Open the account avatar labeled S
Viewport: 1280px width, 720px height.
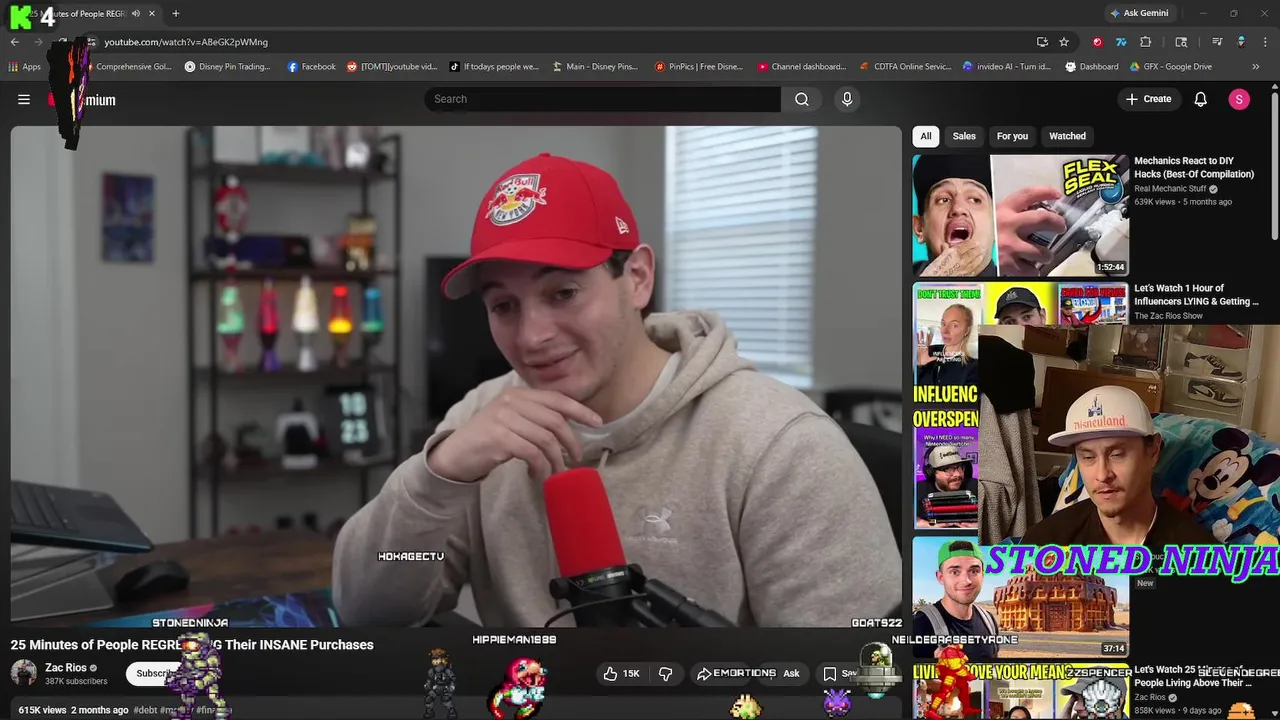point(1239,99)
